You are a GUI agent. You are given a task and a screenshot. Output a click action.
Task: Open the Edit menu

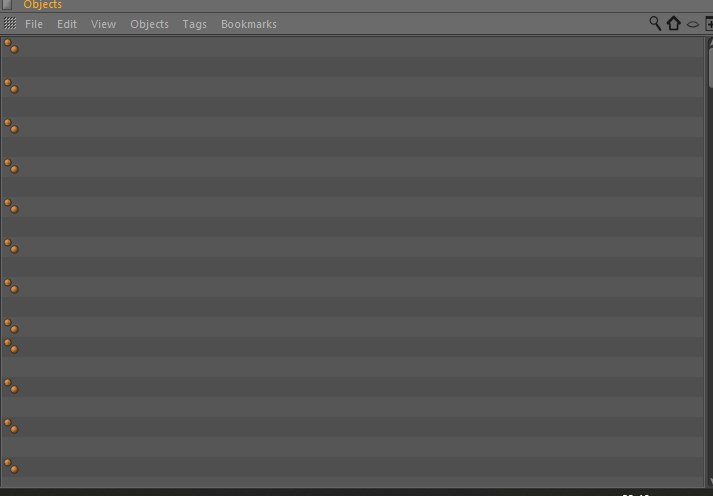click(67, 24)
